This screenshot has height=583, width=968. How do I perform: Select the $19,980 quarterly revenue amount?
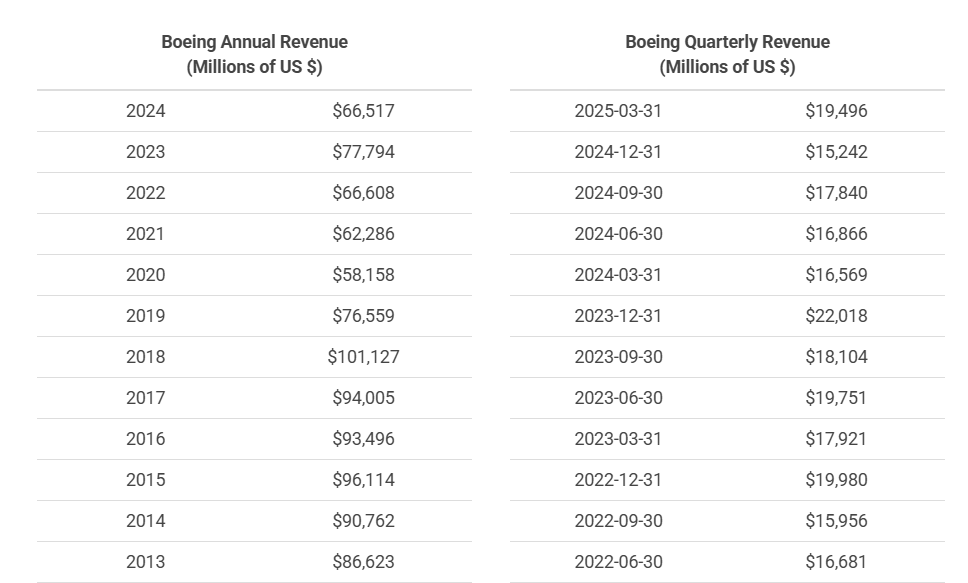[x=836, y=480]
